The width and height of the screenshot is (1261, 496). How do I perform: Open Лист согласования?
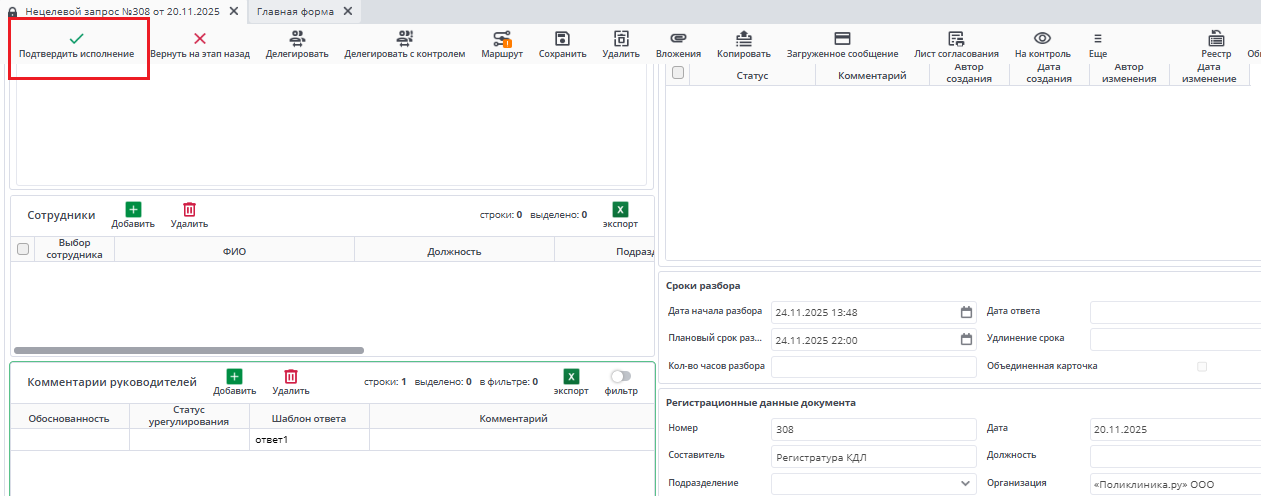click(x=956, y=45)
